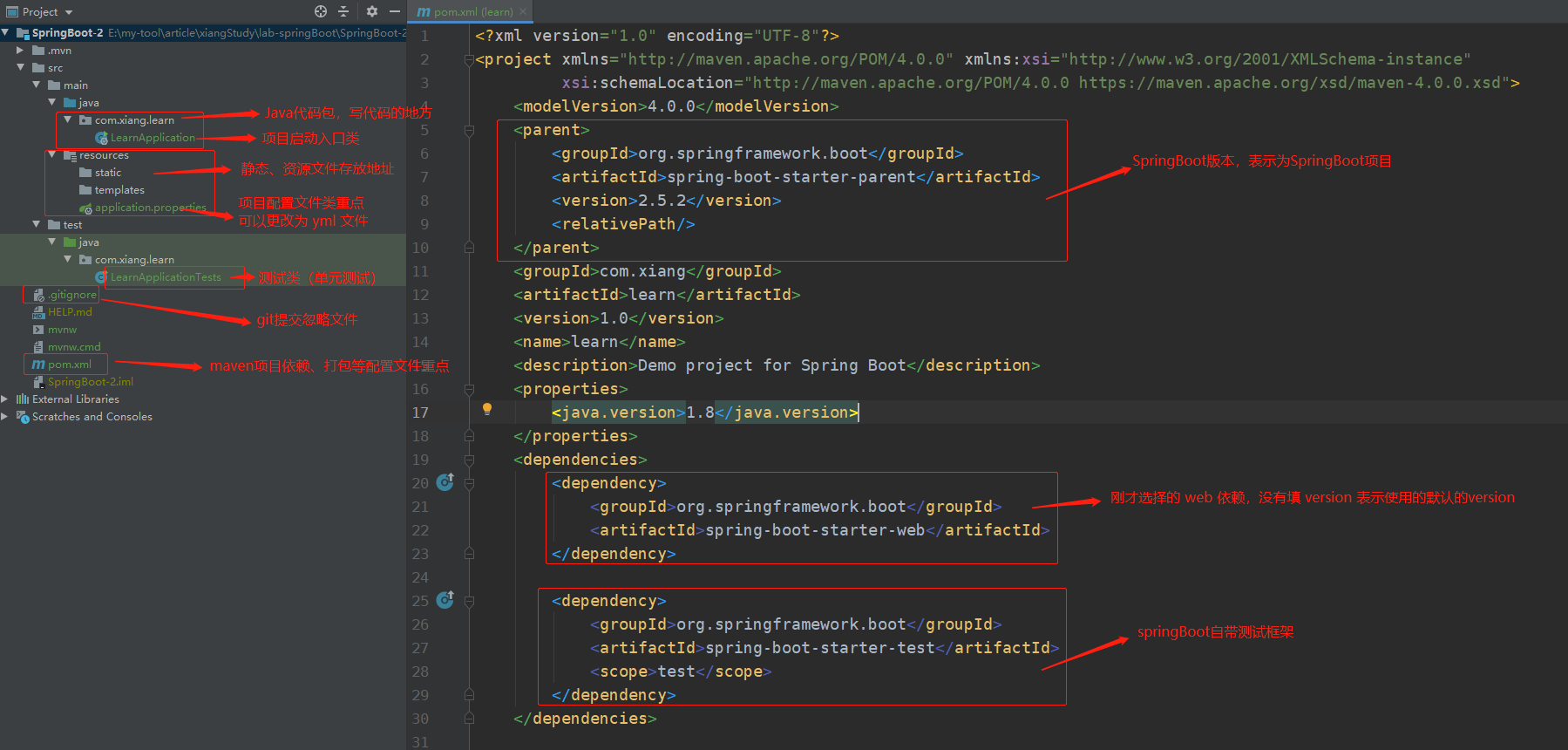Click the Collapse All icon in Project panel

click(x=343, y=11)
